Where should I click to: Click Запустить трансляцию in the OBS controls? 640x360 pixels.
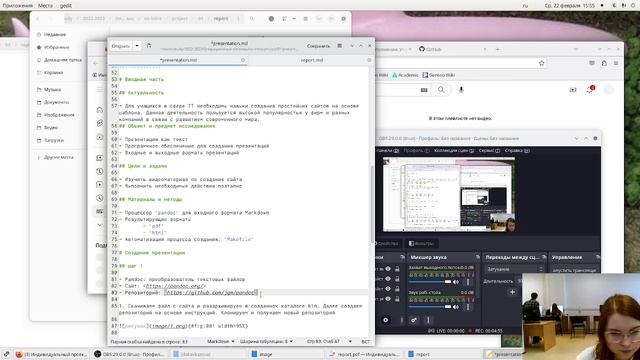[x=574, y=270]
